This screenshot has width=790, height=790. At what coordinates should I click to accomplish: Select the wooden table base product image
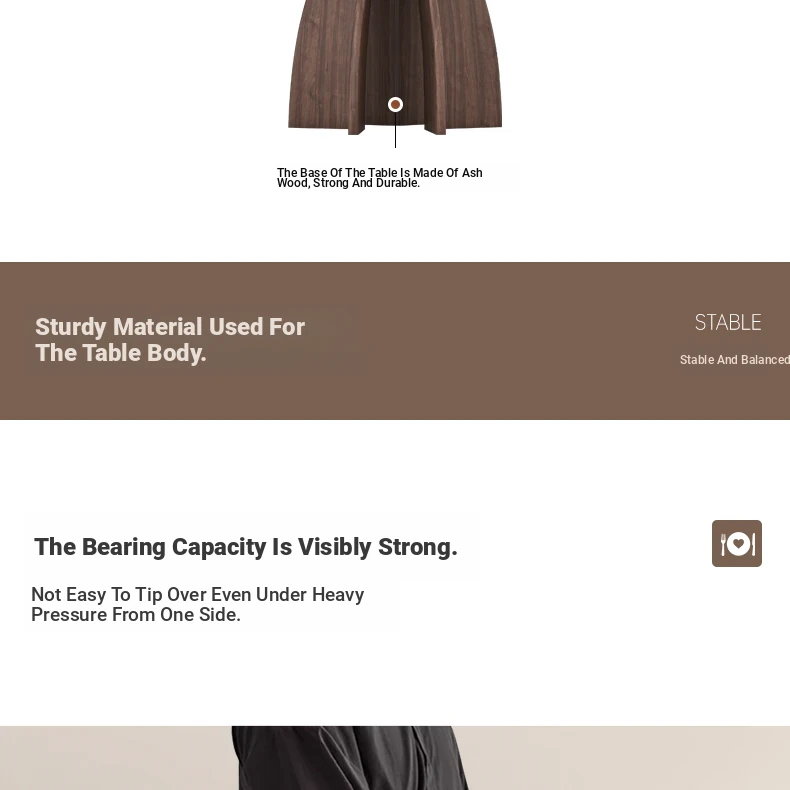(395, 67)
